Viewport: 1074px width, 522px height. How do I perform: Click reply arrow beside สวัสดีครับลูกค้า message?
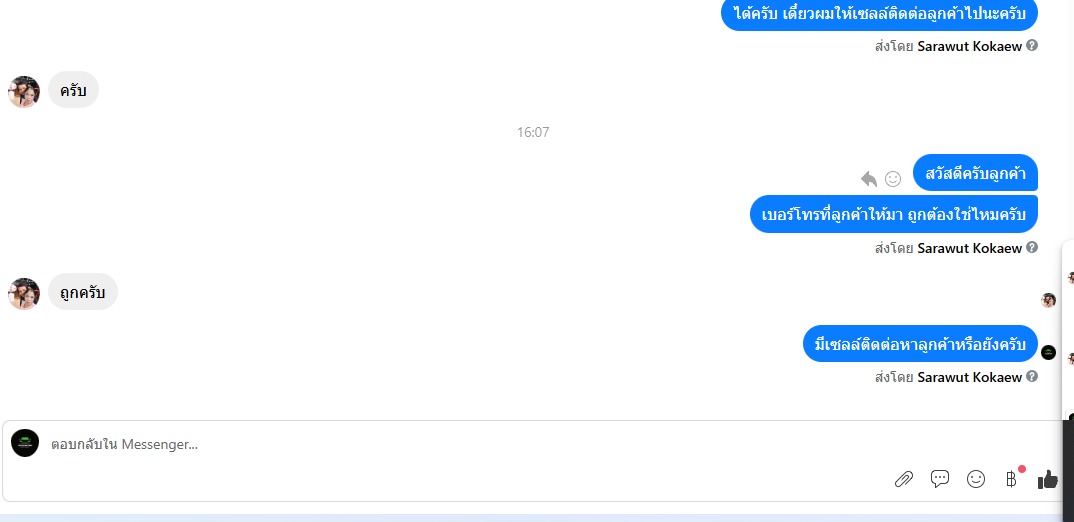pyautogui.click(x=869, y=179)
